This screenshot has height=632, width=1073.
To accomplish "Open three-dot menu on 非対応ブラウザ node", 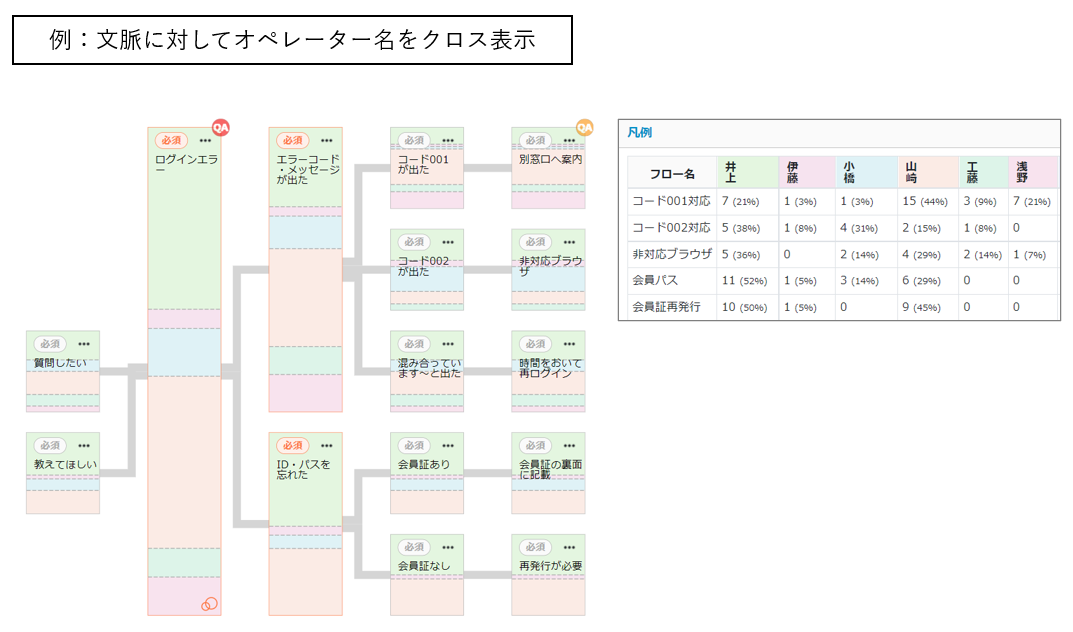I will coord(569,242).
